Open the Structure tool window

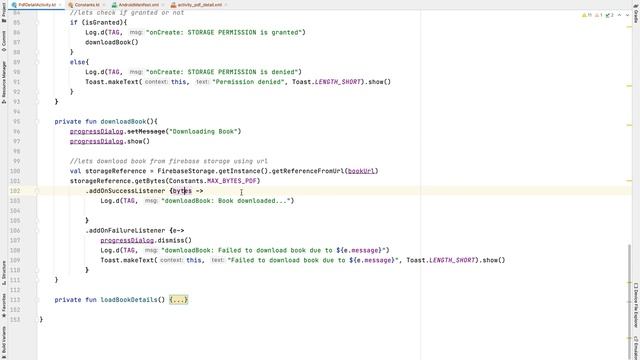tap(4, 273)
